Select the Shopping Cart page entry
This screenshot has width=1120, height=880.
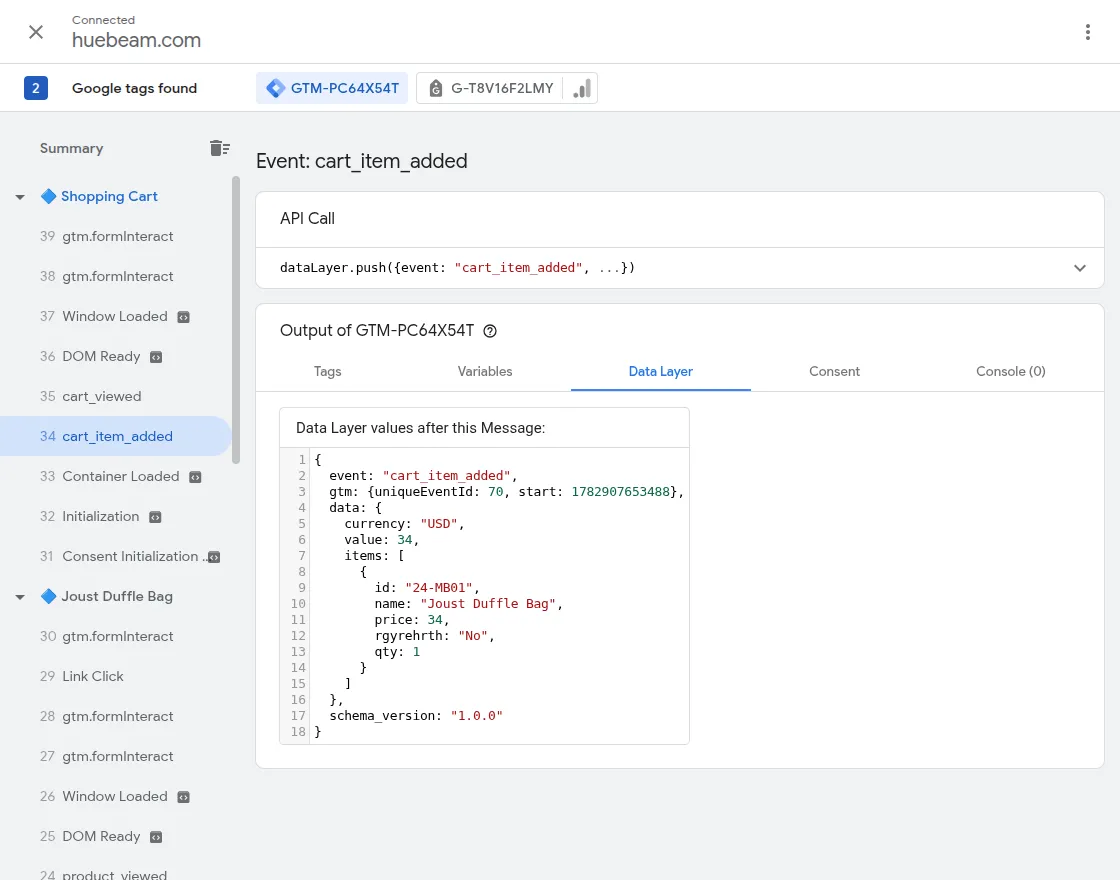[109, 196]
